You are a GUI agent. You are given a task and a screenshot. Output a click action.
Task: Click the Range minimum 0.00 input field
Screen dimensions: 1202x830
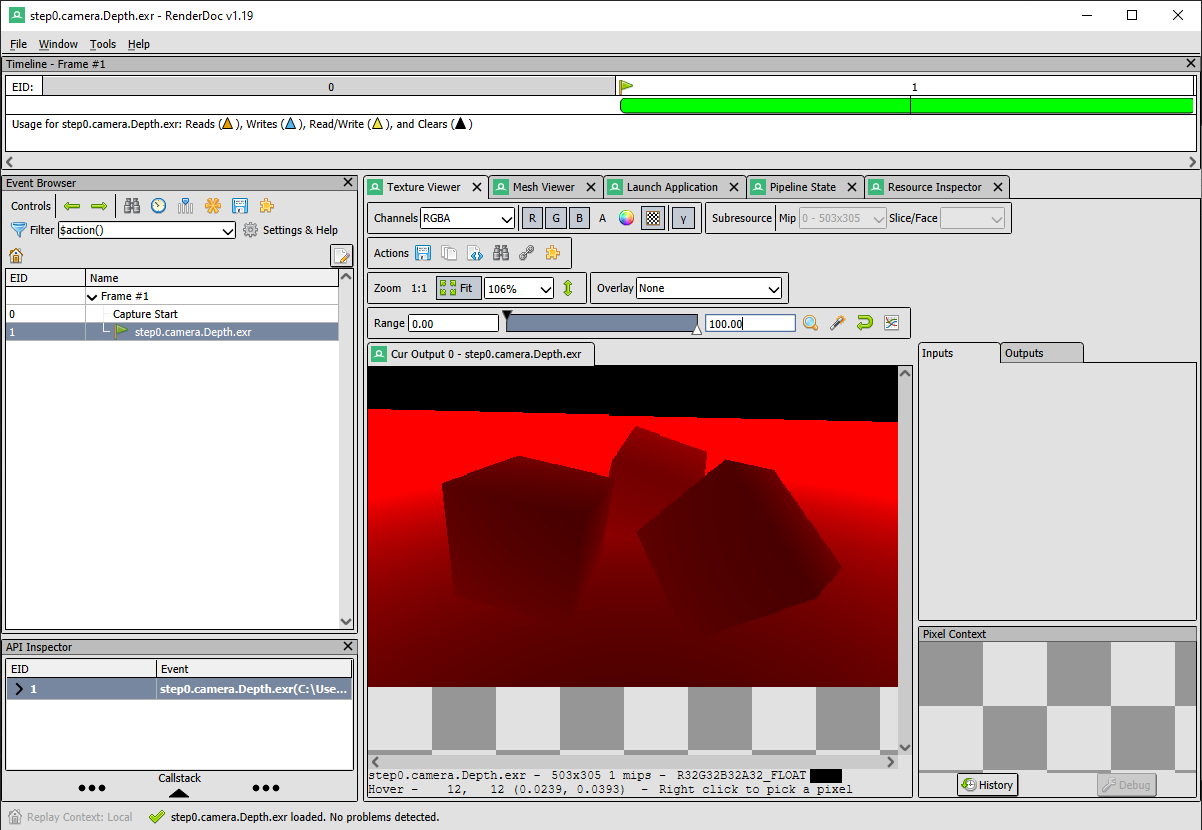click(453, 323)
